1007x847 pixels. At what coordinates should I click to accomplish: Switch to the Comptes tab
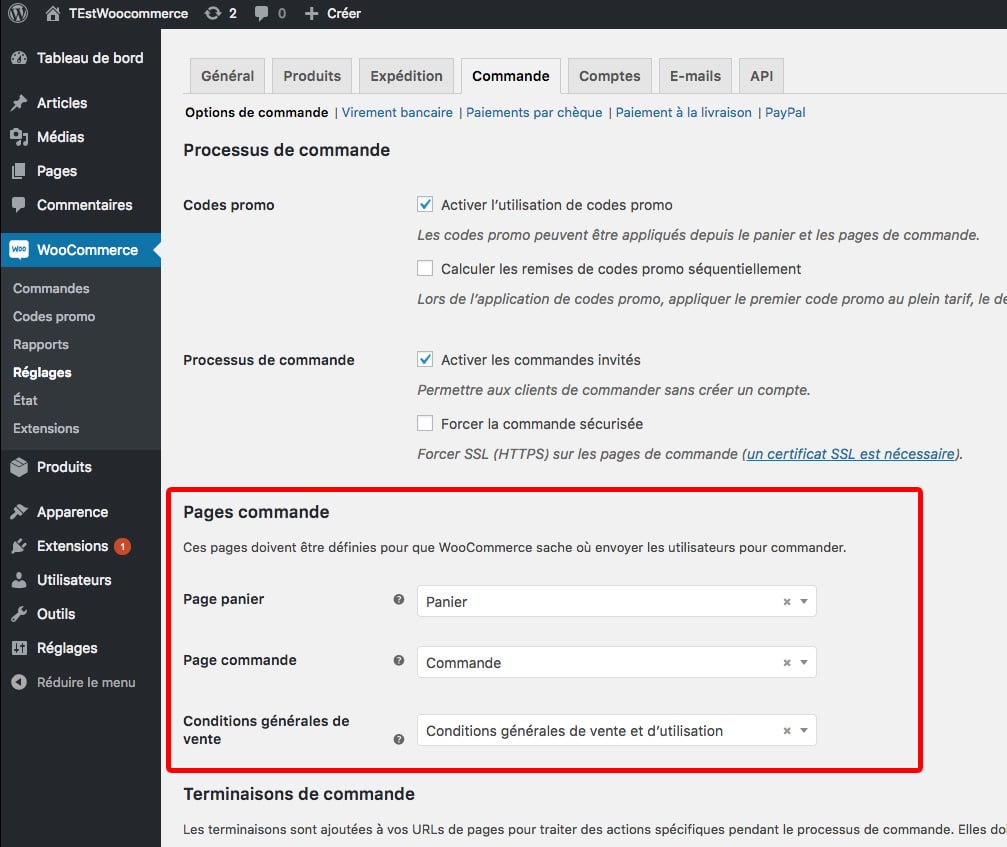click(609, 76)
